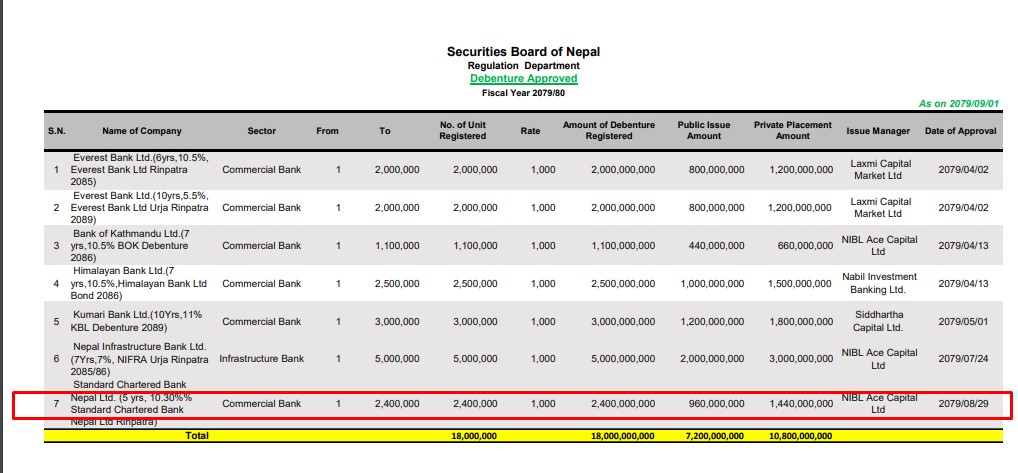Click the 18,000,000,000 total debenture amount

click(x=622, y=436)
